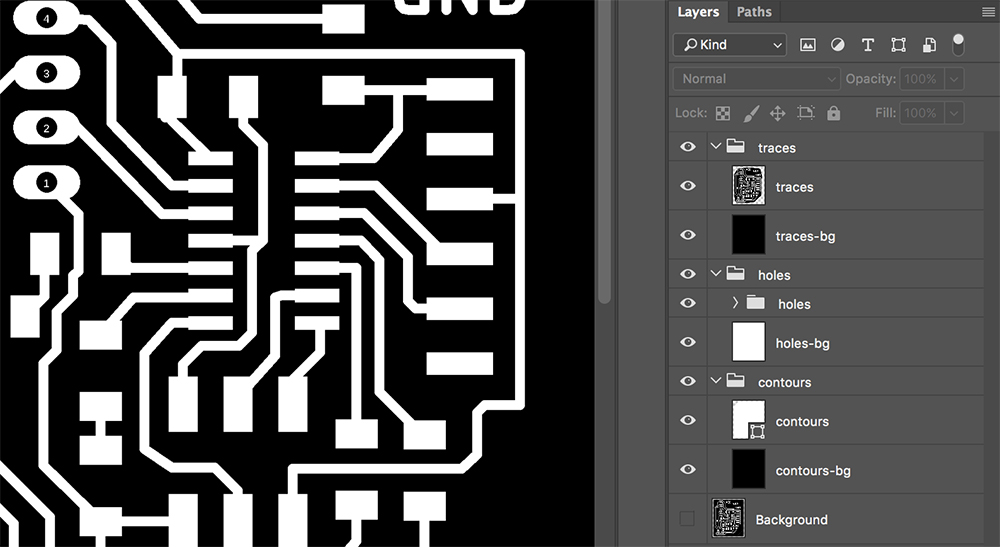Click pad number 4 on canvas
Screen dimensions: 1000x547
click(x=46, y=19)
